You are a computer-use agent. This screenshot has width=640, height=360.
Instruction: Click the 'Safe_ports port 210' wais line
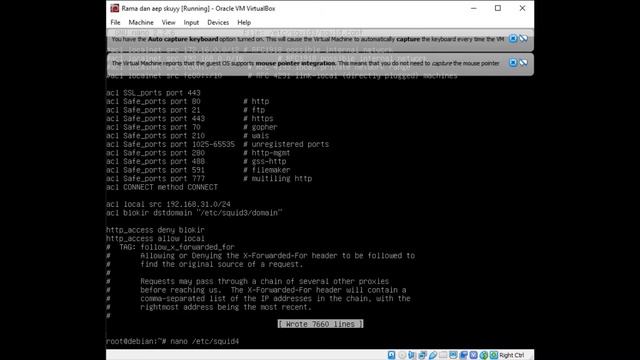(187, 136)
